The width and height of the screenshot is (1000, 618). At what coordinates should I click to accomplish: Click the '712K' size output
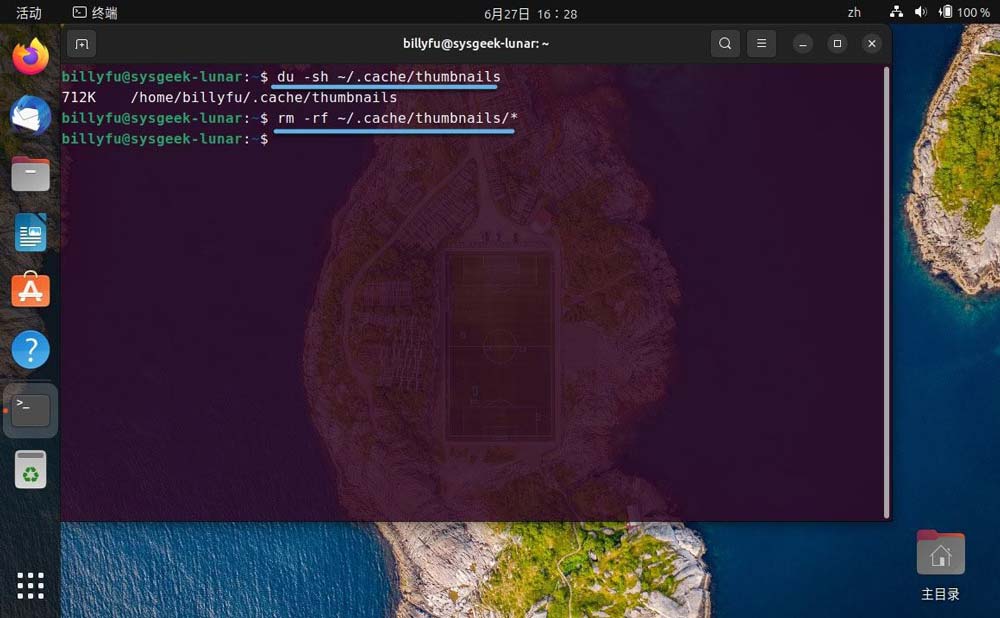pyautogui.click(x=78, y=98)
